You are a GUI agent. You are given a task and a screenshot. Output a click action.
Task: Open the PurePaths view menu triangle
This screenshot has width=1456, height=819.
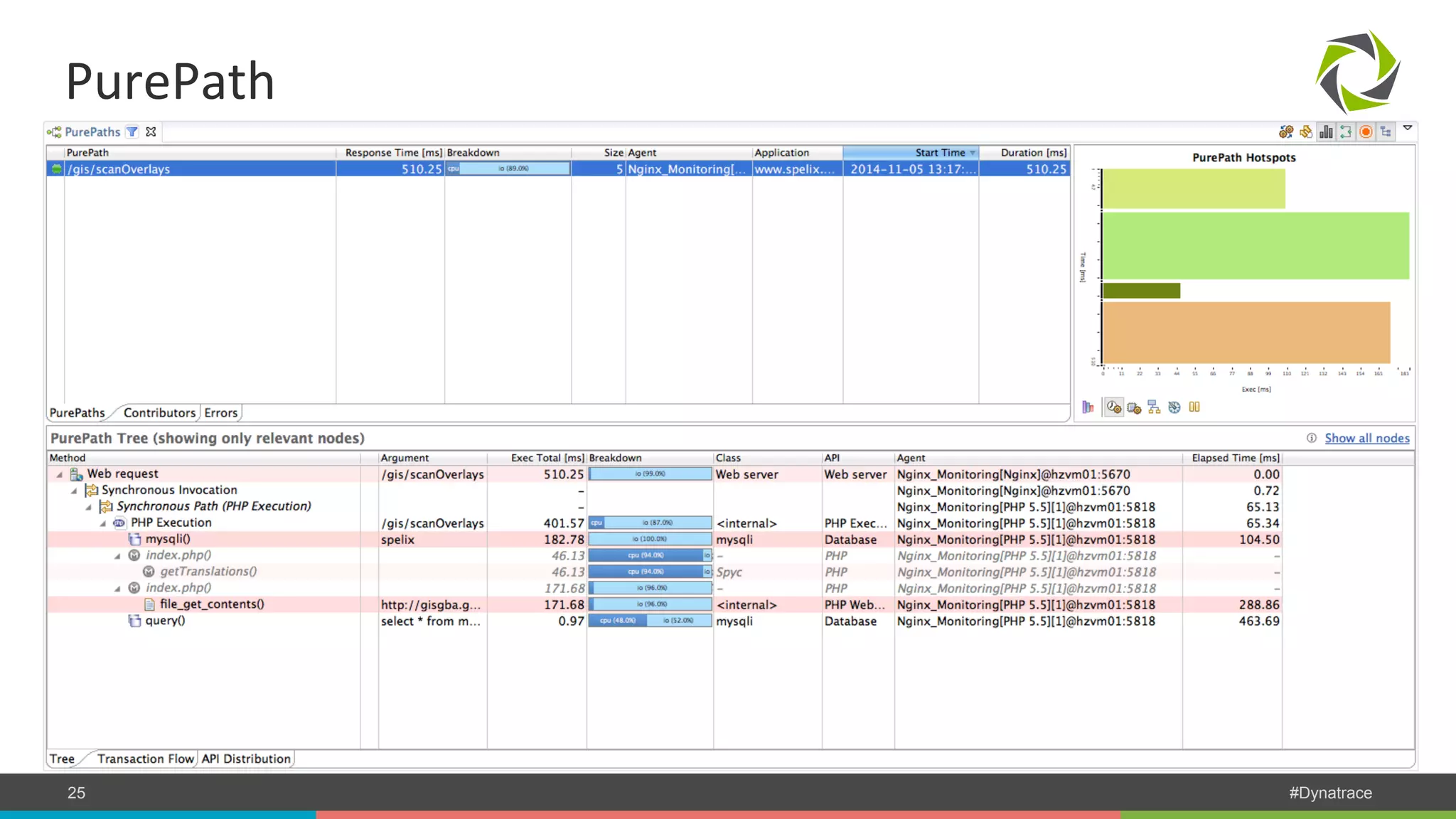coord(1407,128)
